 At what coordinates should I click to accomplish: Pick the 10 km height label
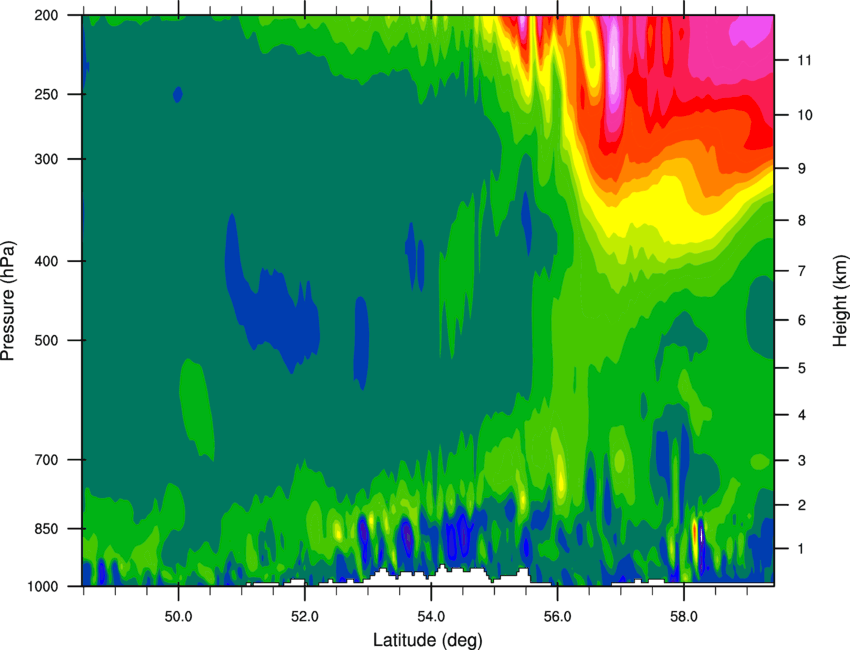[805, 115]
